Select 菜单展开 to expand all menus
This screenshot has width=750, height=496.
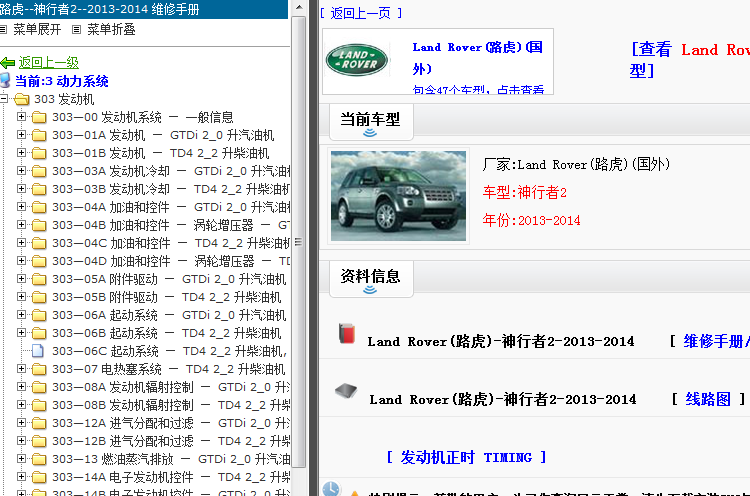(x=37, y=30)
